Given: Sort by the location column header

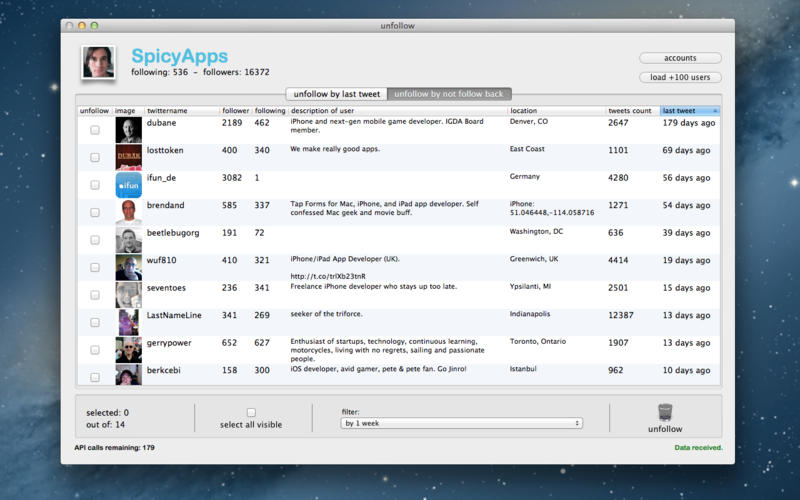Looking at the screenshot, I should click(x=556, y=111).
